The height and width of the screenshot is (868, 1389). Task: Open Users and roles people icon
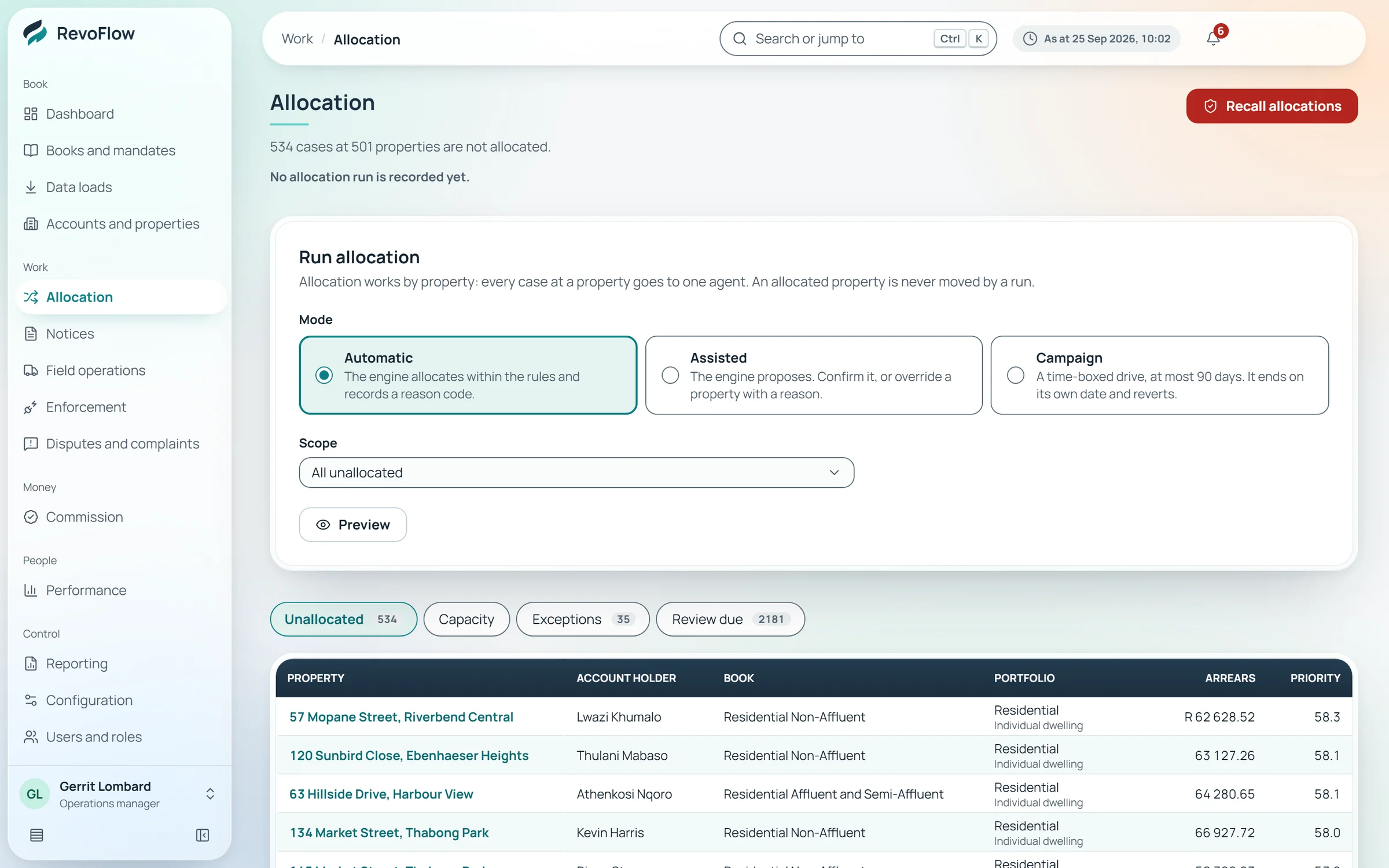tap(31, 737)
